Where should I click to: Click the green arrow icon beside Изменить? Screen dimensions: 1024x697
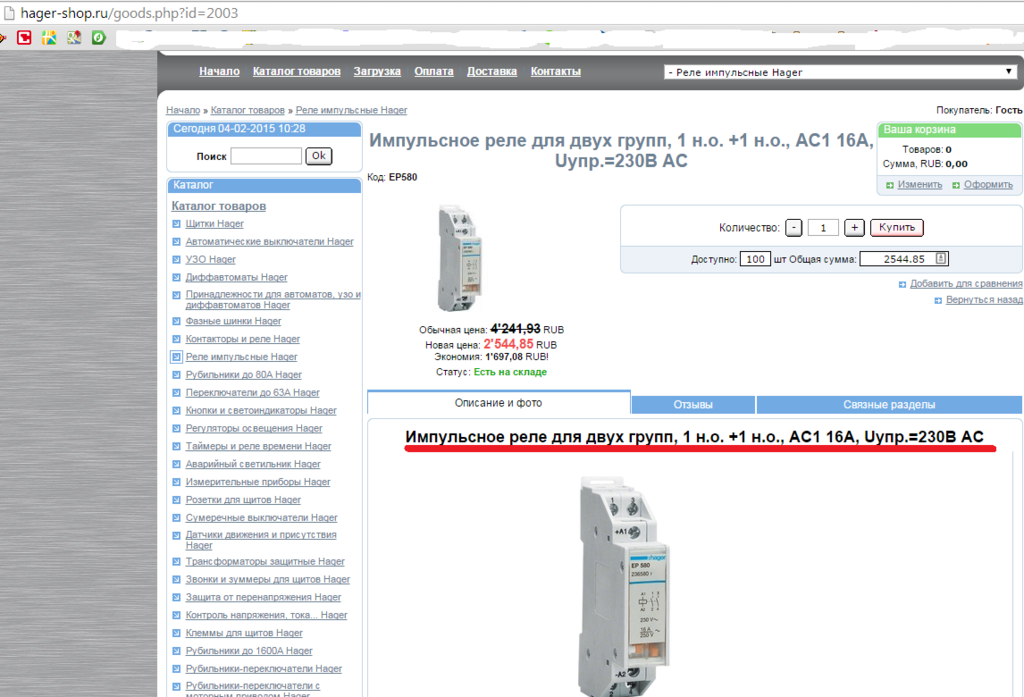tap(889, 186)
